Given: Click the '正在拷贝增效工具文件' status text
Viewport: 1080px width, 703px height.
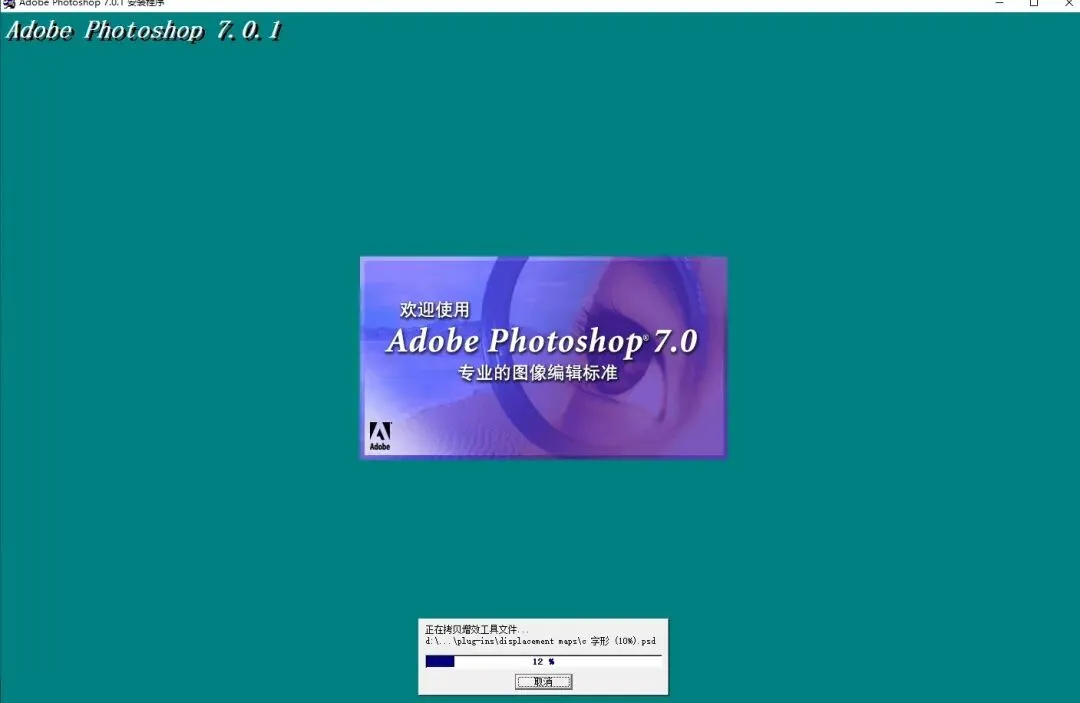Looking at the screenshot, I should 476,629.
